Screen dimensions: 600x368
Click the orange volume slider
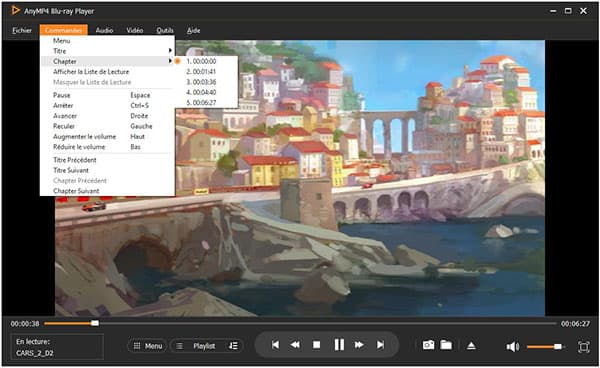coord(544,347)
